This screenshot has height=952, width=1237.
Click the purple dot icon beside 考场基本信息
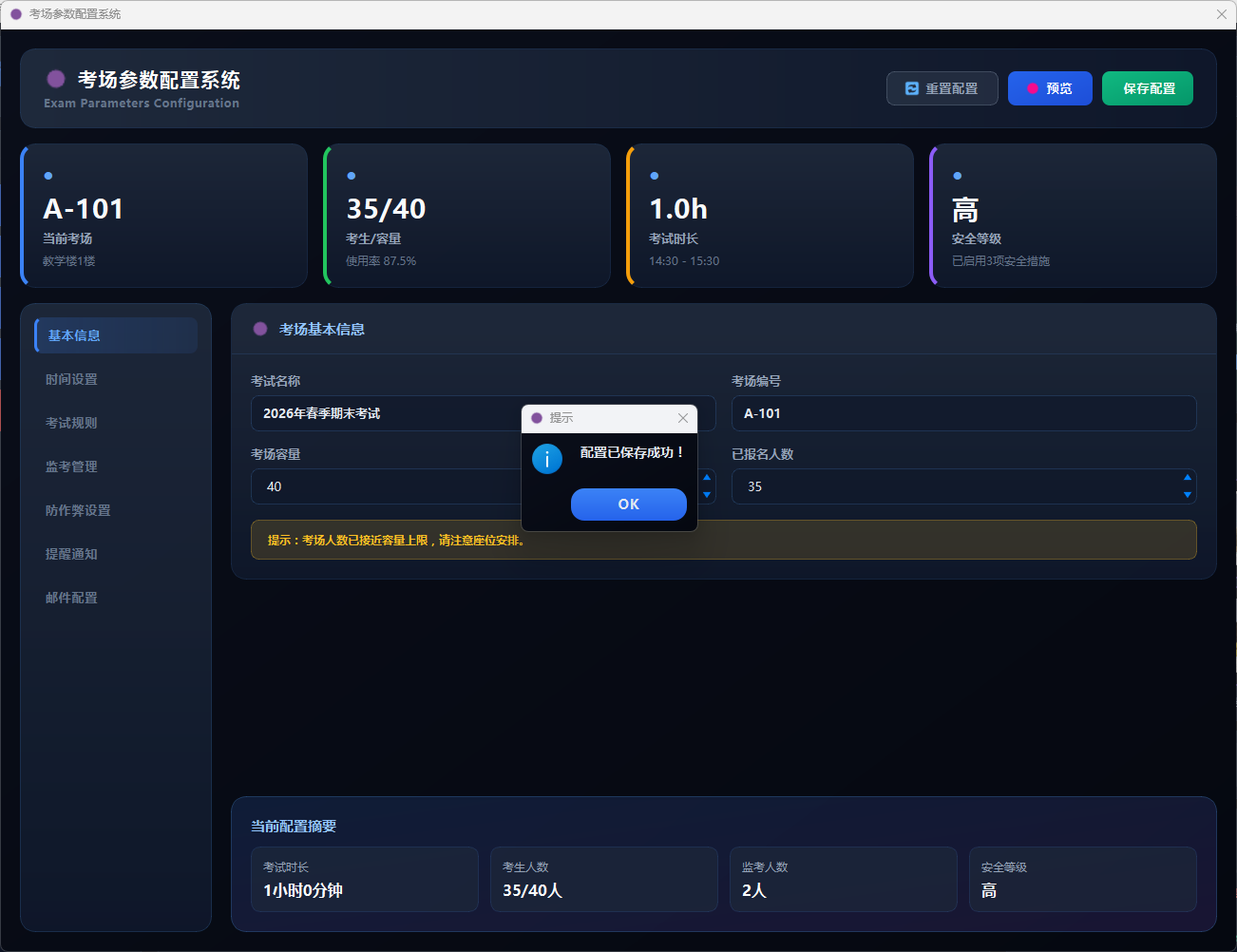click(x=260, y=329)
